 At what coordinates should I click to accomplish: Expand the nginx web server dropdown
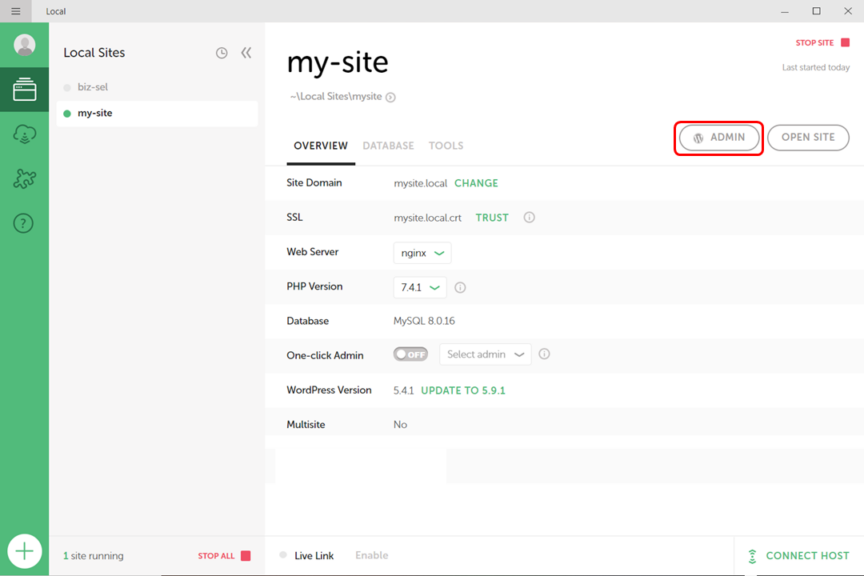point(422,253)
